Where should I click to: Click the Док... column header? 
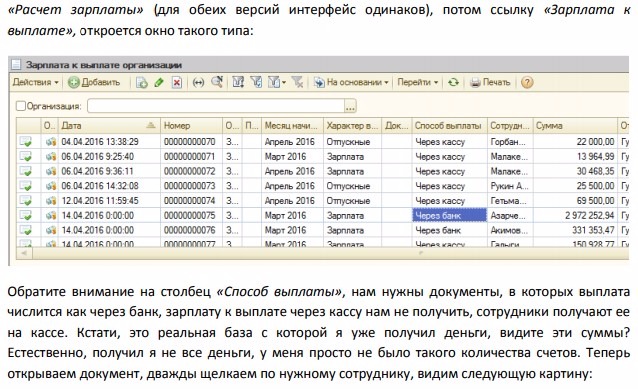(x=397, y=126)
